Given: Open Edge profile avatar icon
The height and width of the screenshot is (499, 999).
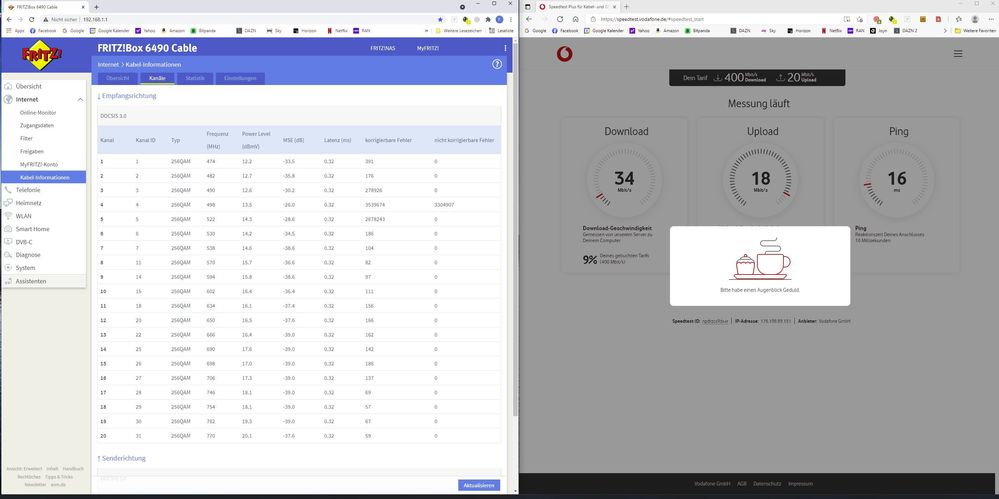Looking at the screenshot, I should click(975, 20).
